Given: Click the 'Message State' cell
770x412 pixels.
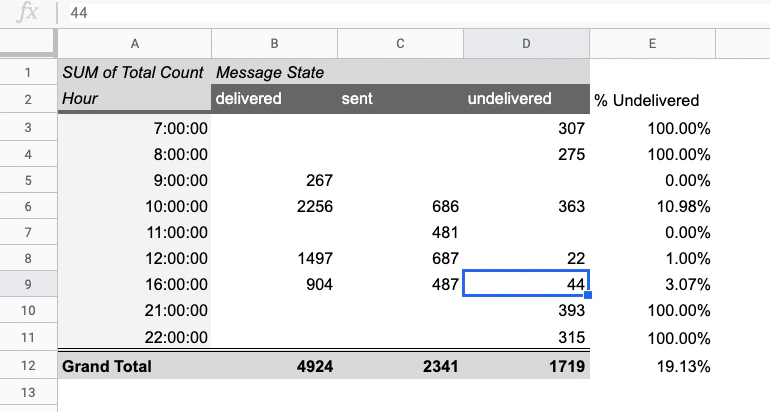Looking at the screenshot, I should (275, 72).
